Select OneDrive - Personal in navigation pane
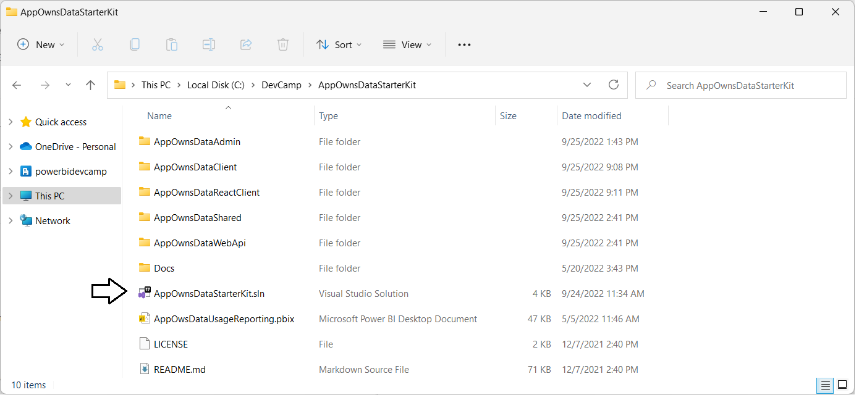859x400 pixels. (x=76, y=146)
